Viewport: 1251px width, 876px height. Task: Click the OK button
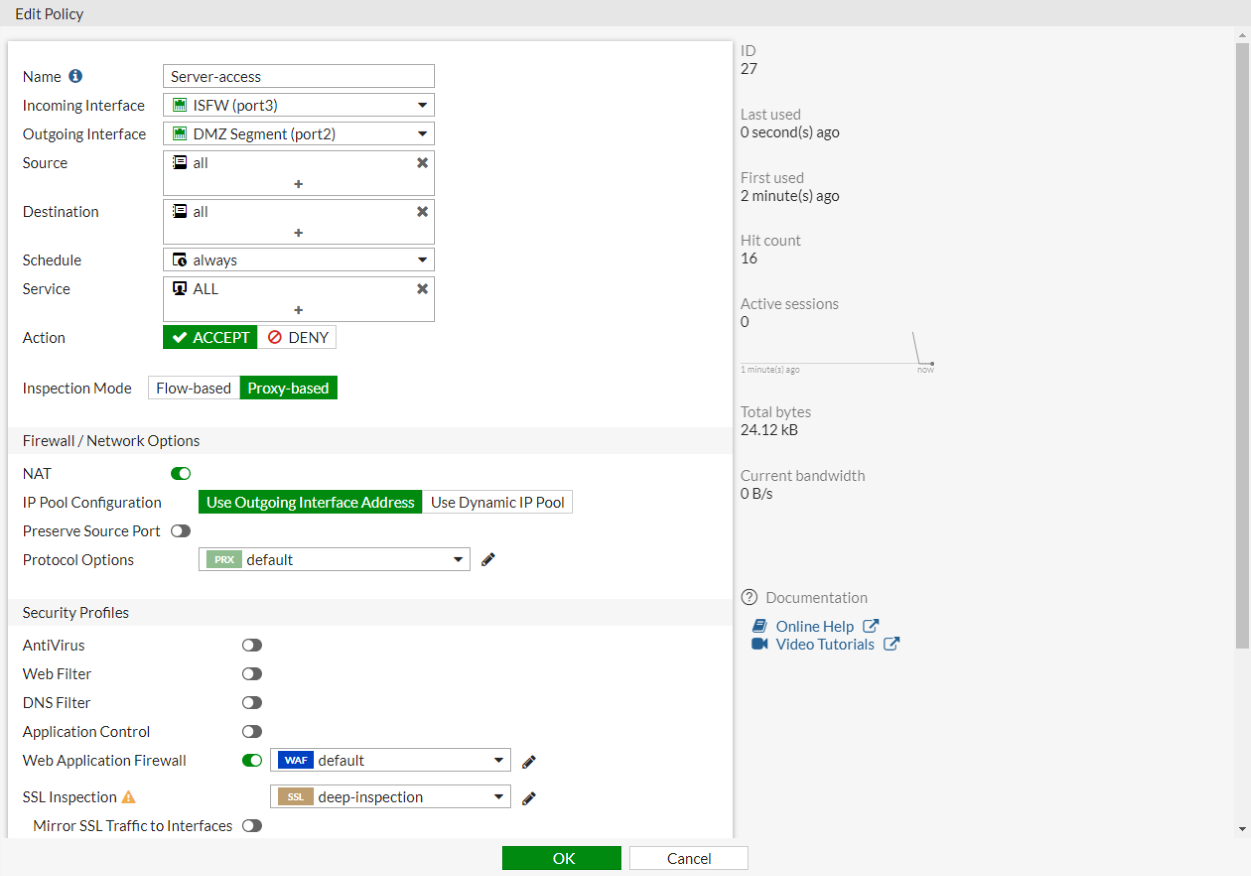tap(562, 858)
